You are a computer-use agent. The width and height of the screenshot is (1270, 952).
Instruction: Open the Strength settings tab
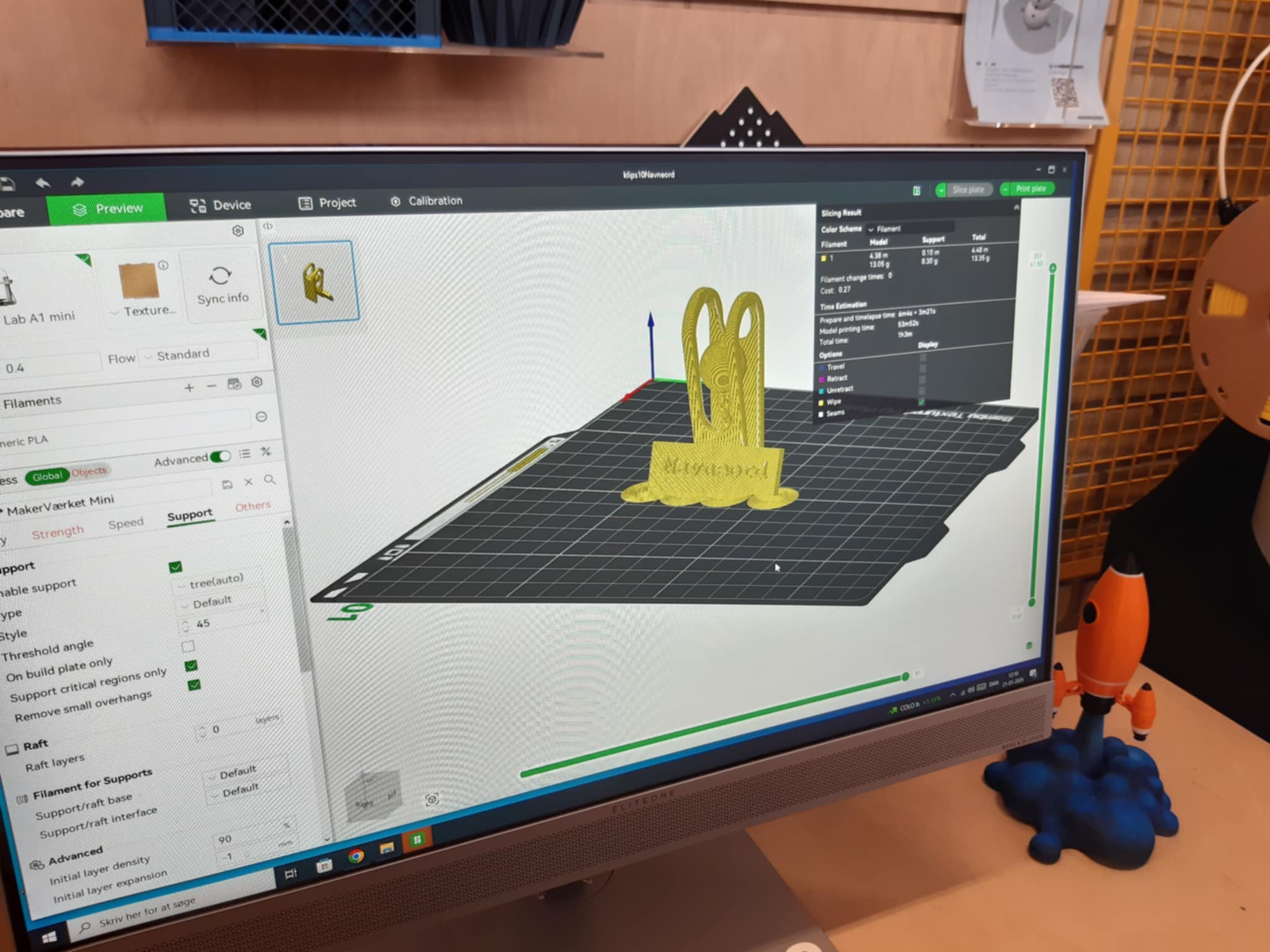pos(59,531)
